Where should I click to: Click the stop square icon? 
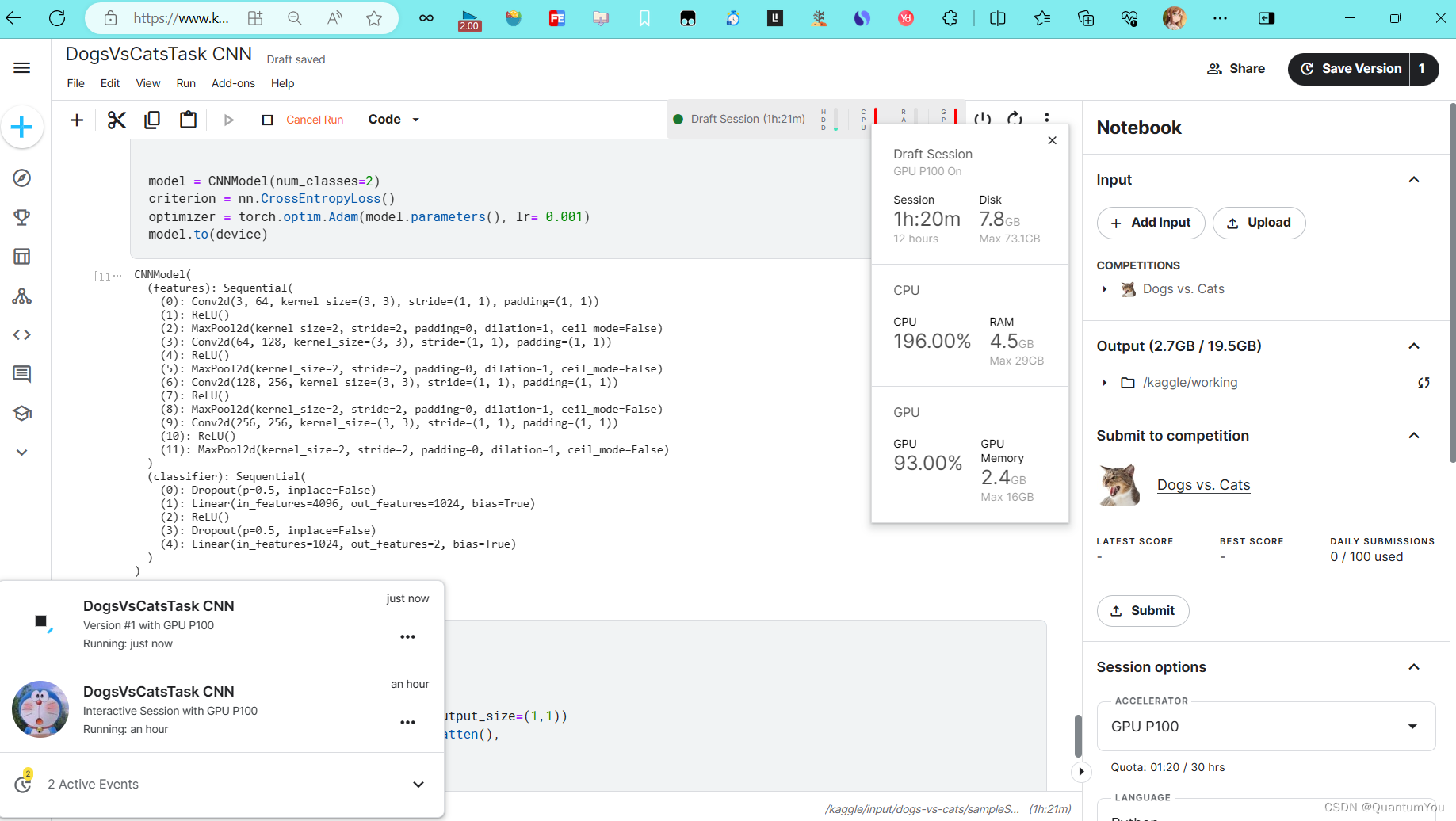click(x=267, y=120)
